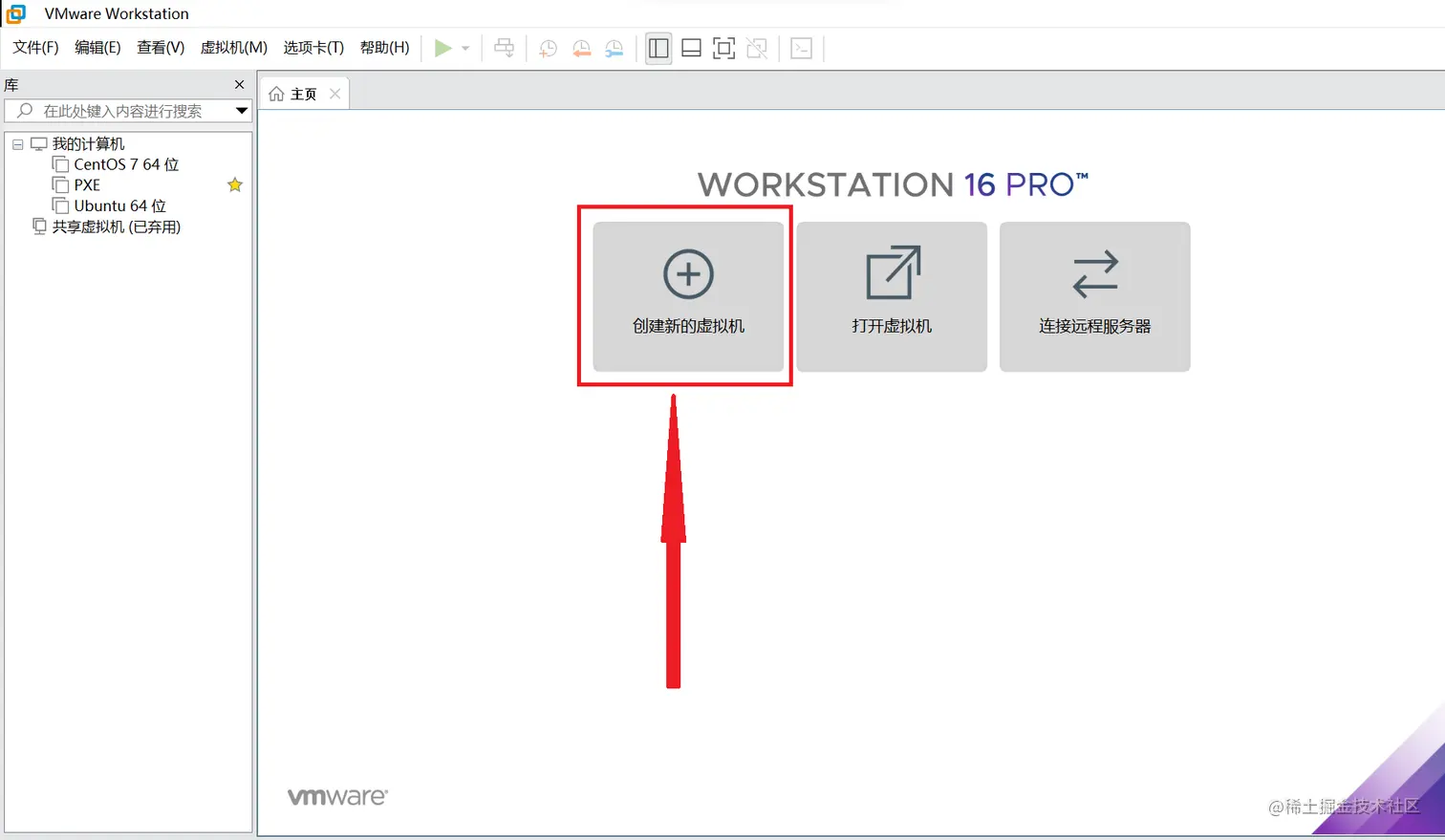Collapse the 我的计算机 tree node
The image size is (1445, 840).
[x=17, y=144]
